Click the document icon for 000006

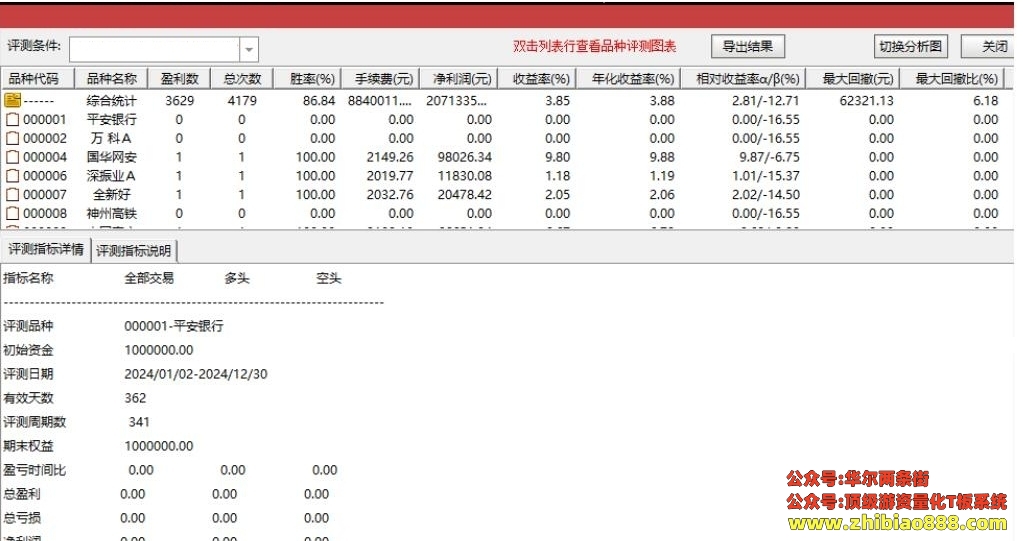(x=12, y=176)
